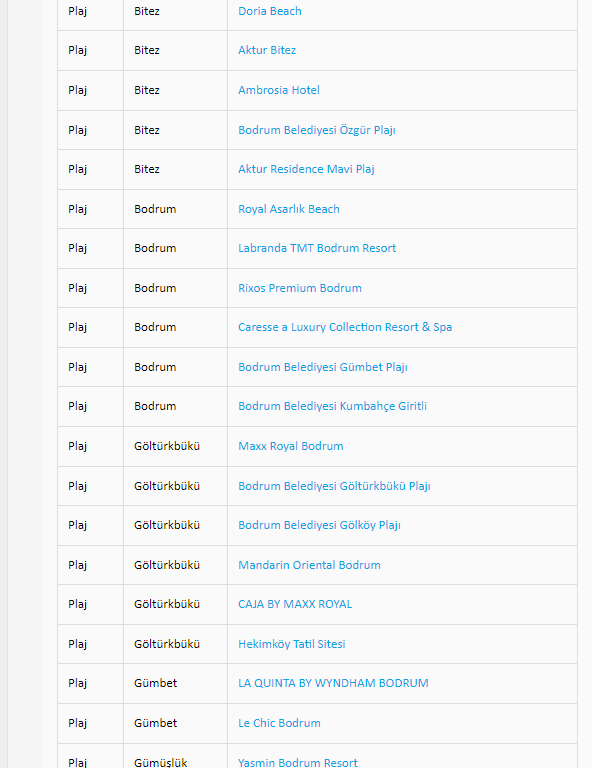Open Mandarin Oriental Bodrum link
The image size is (592, 768).
click(x=309, y=565)
